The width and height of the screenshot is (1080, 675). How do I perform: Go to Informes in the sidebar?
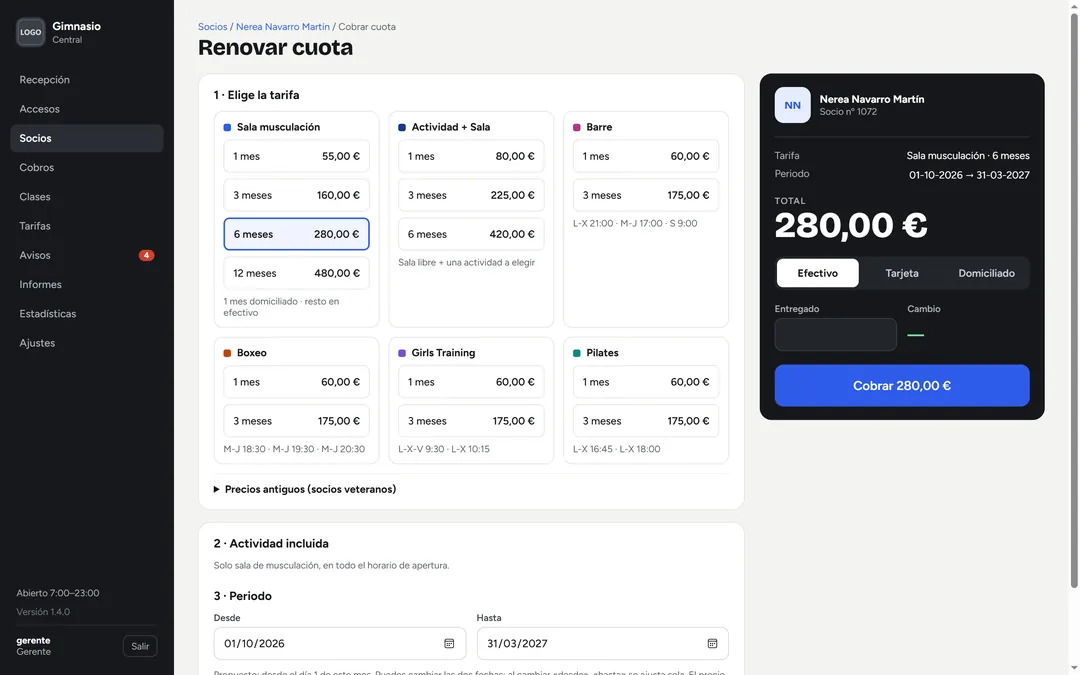pos(87,284)
